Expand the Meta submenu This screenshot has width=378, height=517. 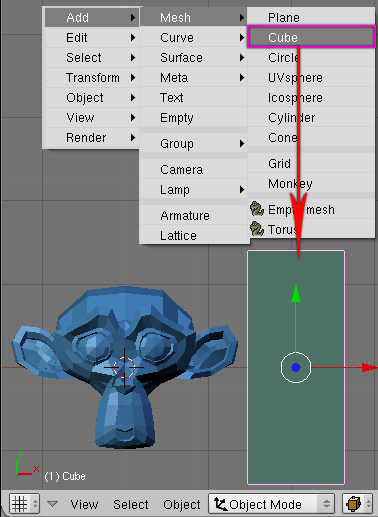click(193, 77)
